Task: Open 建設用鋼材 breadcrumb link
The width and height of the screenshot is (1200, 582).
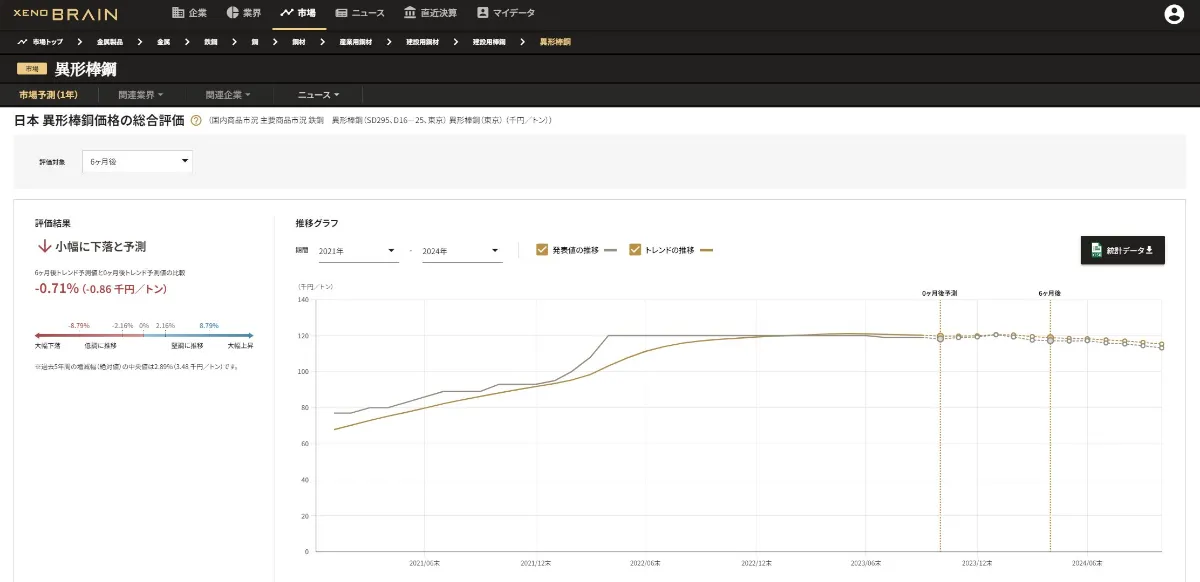Action: click(x=422, y=42)
